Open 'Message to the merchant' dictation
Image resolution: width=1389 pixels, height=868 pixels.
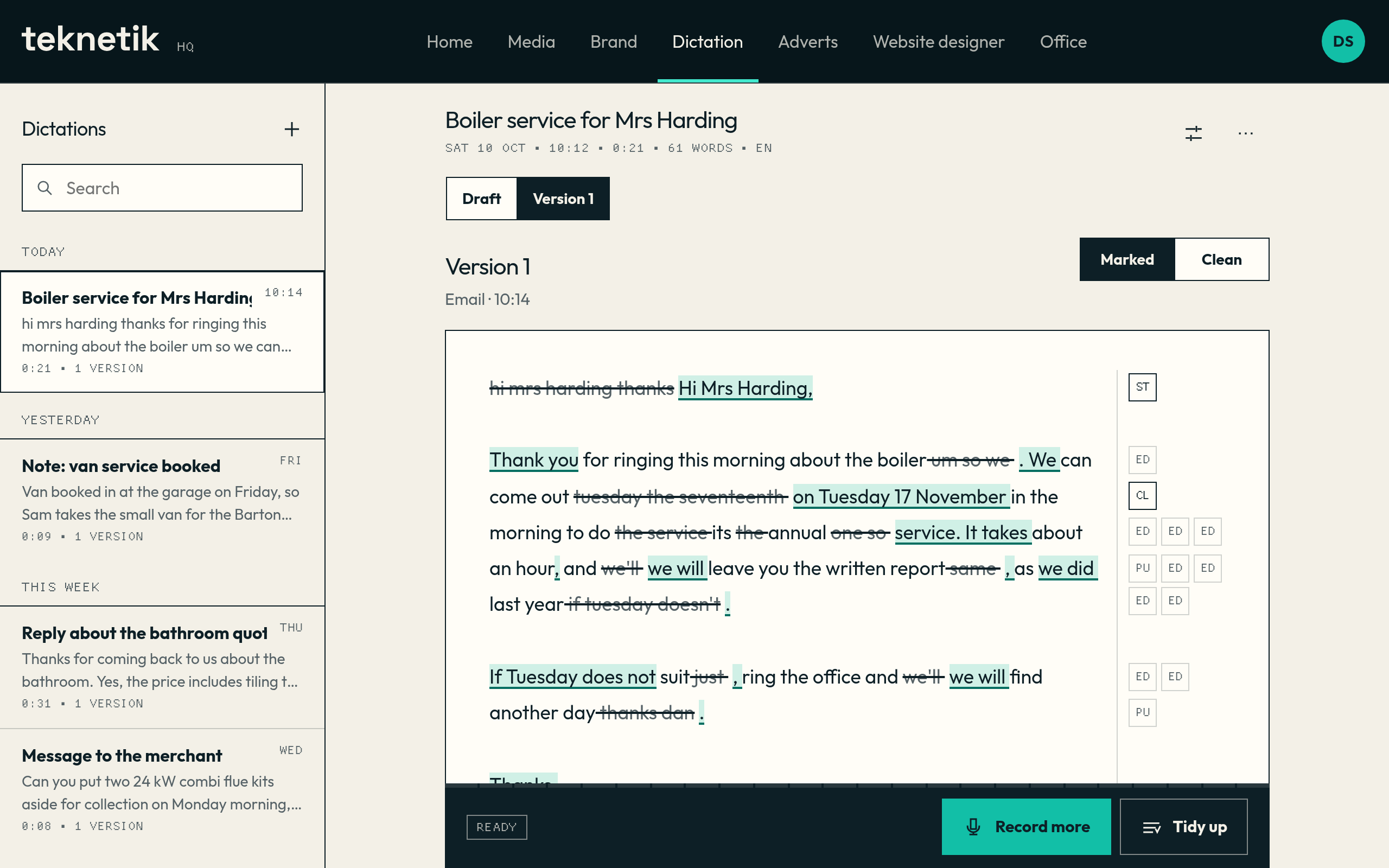click(x=162, y=789)
